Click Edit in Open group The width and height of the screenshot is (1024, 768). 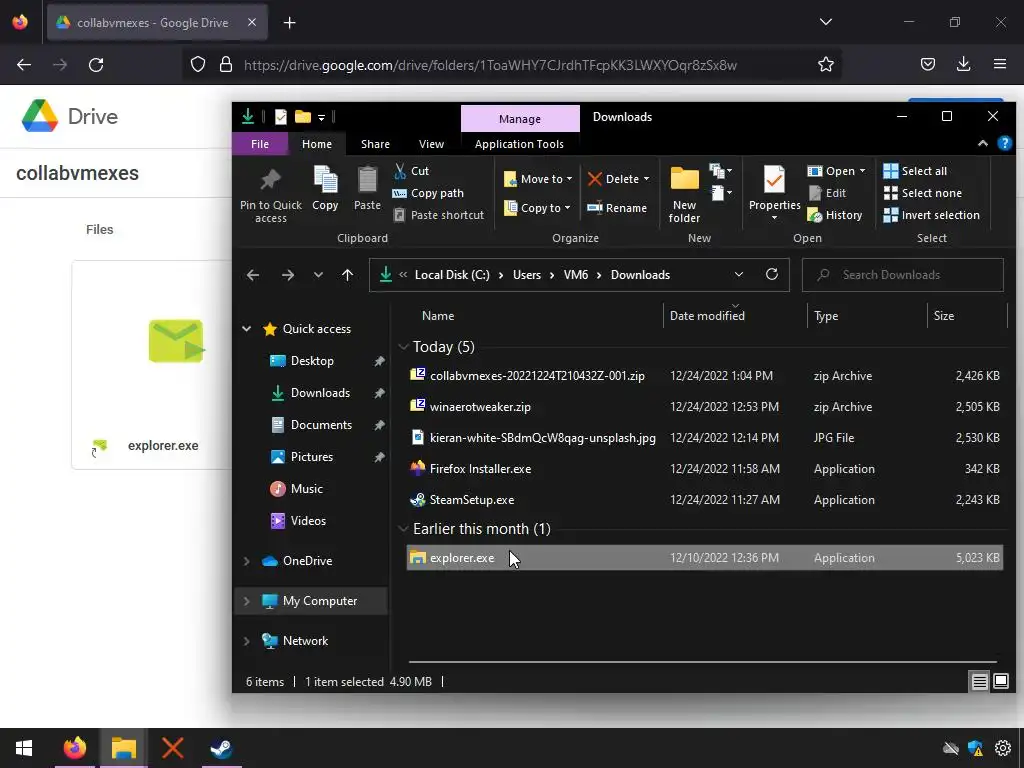tap(827, 193)
